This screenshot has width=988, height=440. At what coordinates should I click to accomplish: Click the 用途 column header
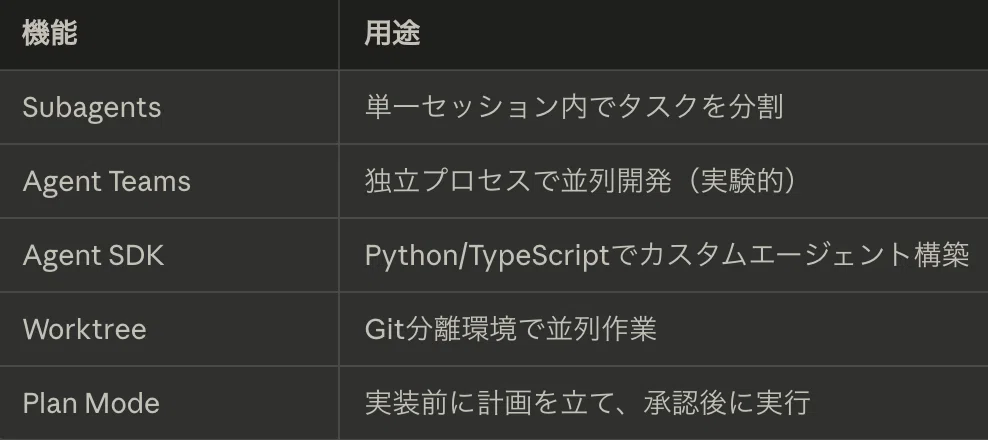coord(392,33)
